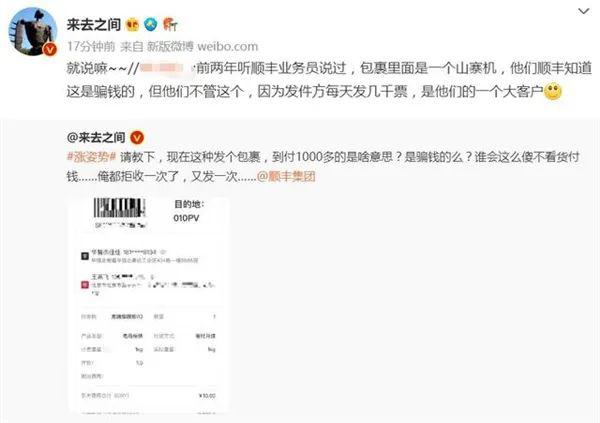
Task: Open the quoted @来去之间 author link
Action: pos(96,137)
